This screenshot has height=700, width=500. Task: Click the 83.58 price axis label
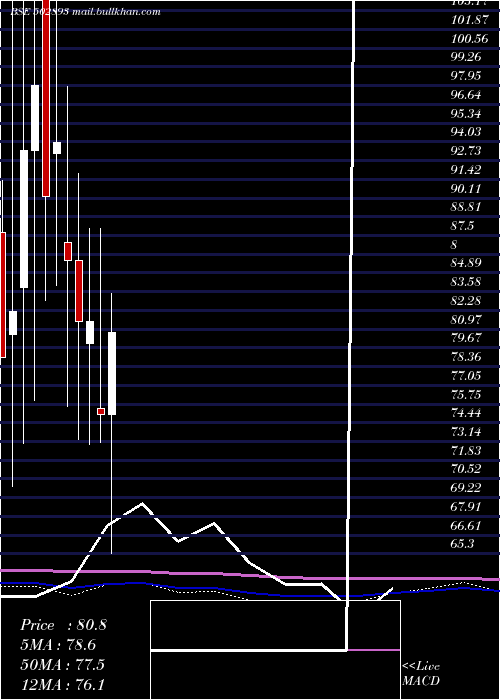tap(467, 282)
